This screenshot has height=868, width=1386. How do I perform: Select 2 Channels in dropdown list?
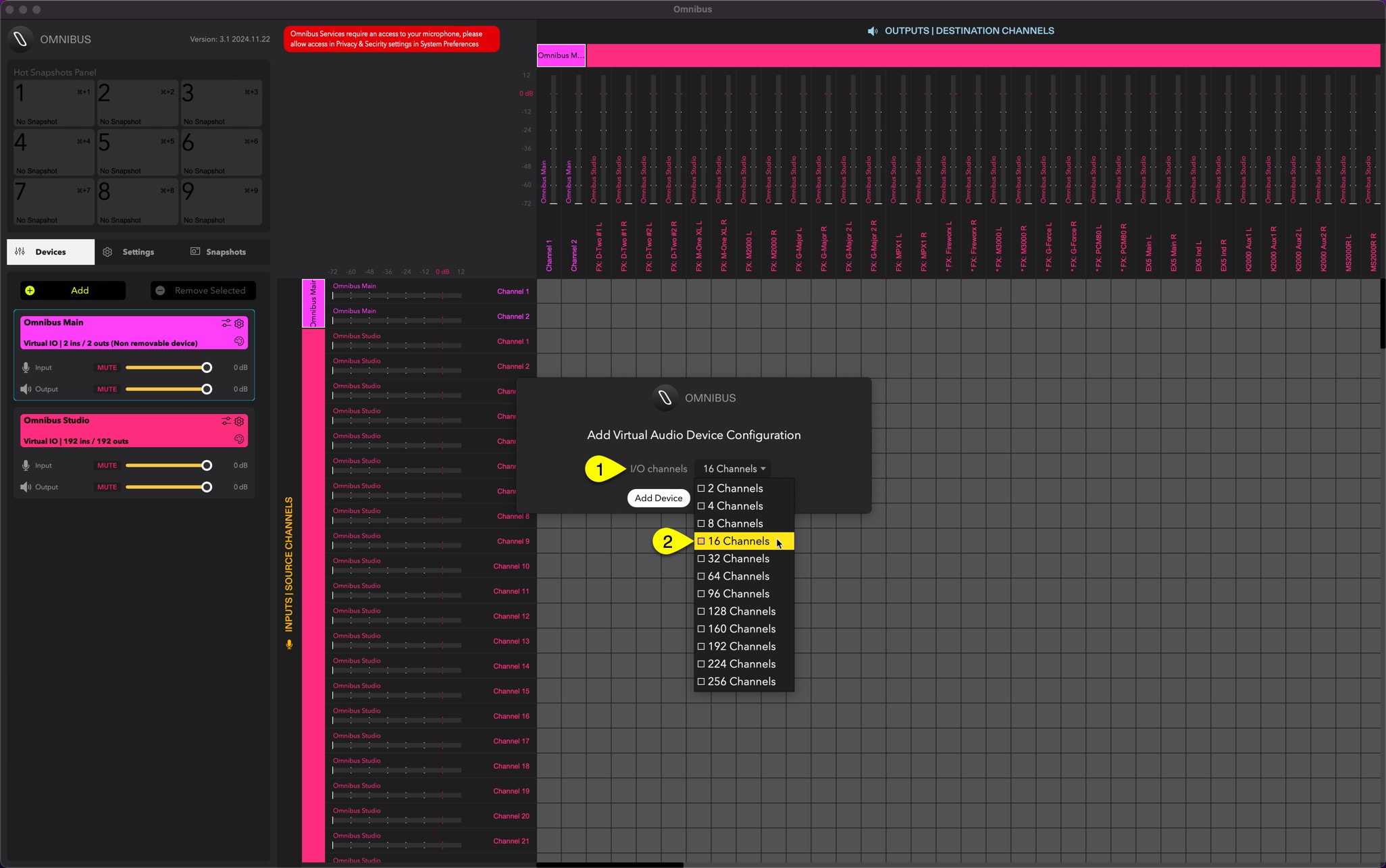[x=734, y=488]
